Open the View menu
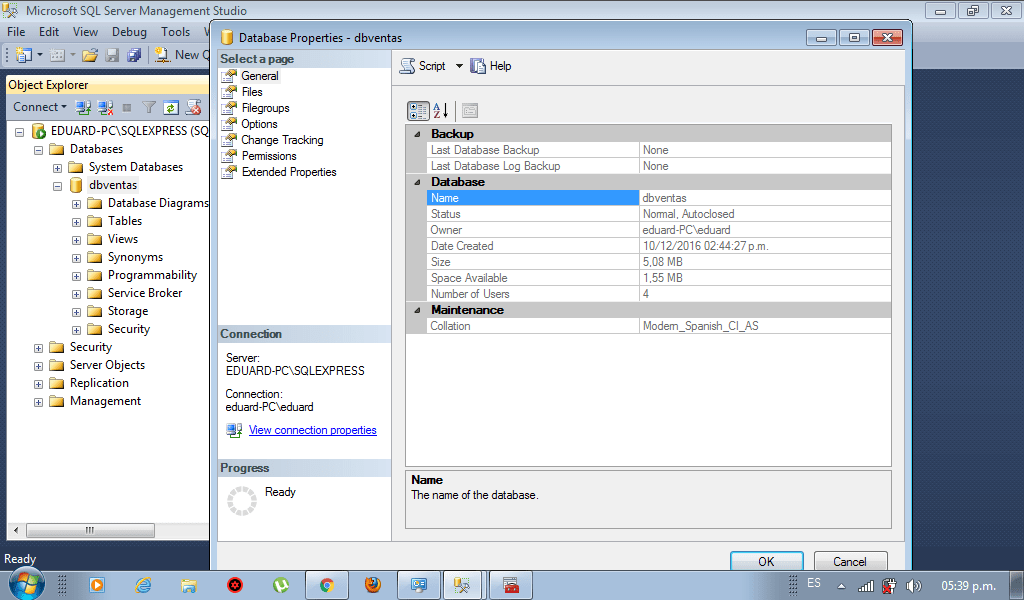This screenshot has width=1024, height=600. (x=86, y=31)
